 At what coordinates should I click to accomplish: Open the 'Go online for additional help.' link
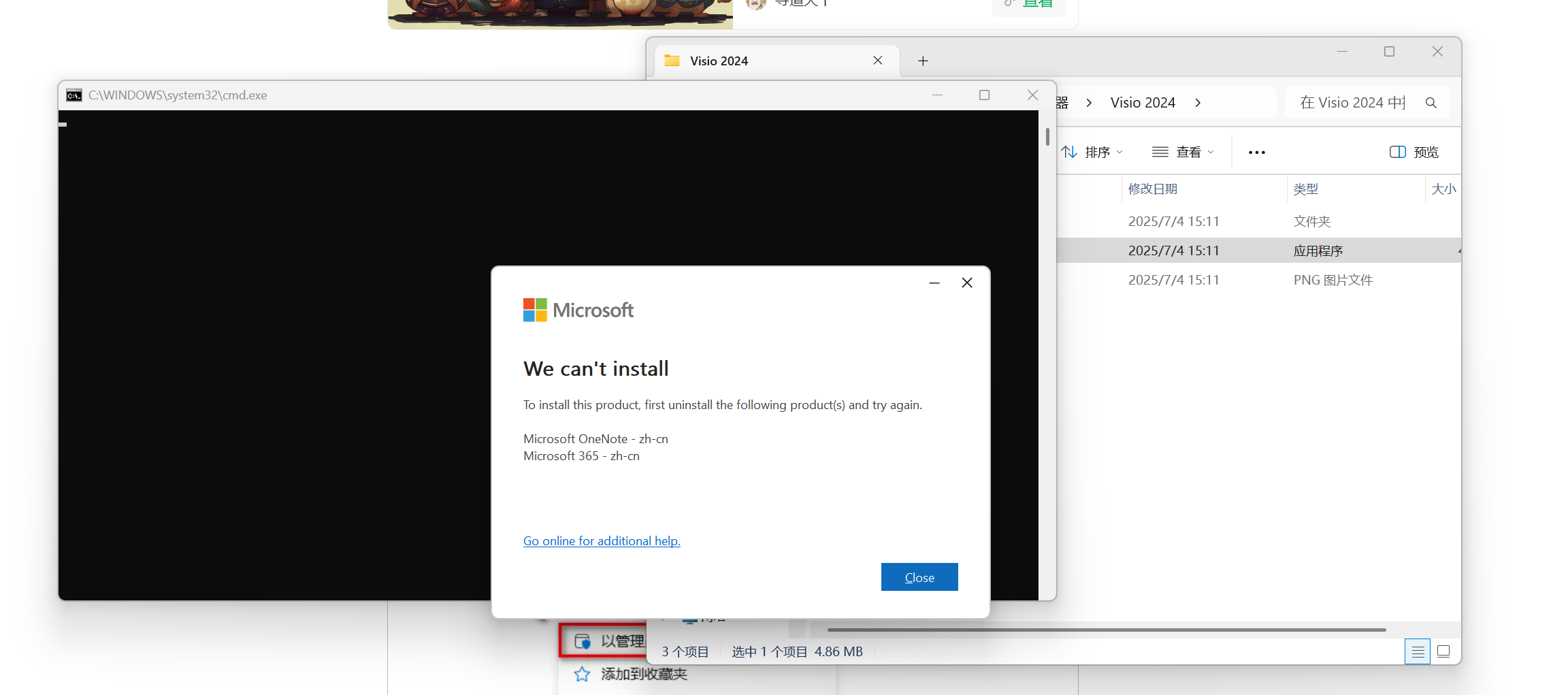[x=602, y=541]
